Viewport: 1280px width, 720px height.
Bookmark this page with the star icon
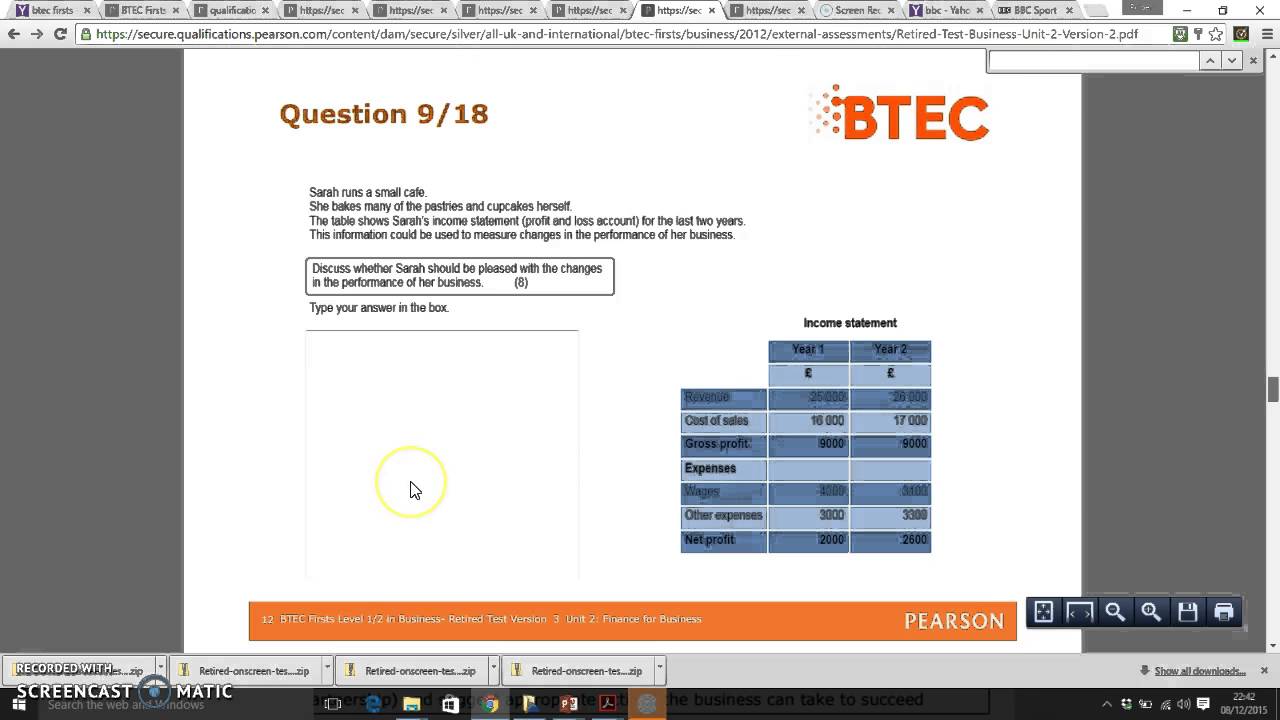[1216, 34]
